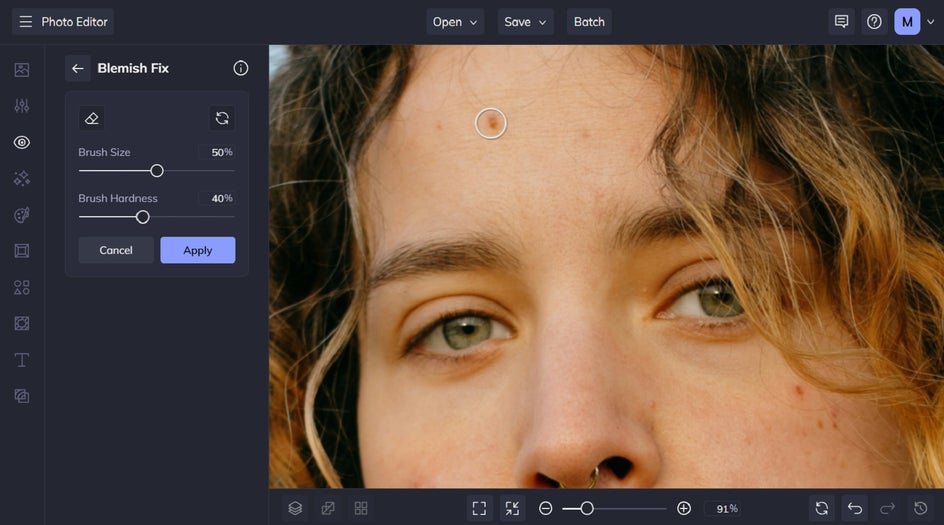Viewport: 944px width, 525px height.
Task: Open the user avatar M menu
Action: point(907,22)
